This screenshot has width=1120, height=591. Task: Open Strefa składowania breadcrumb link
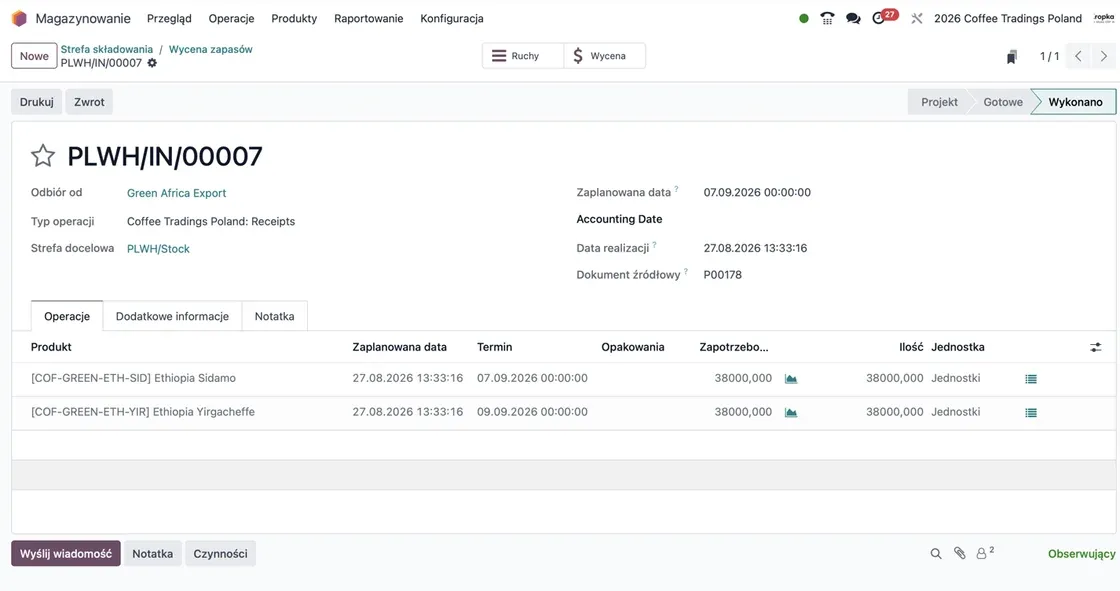coord(106,49)
